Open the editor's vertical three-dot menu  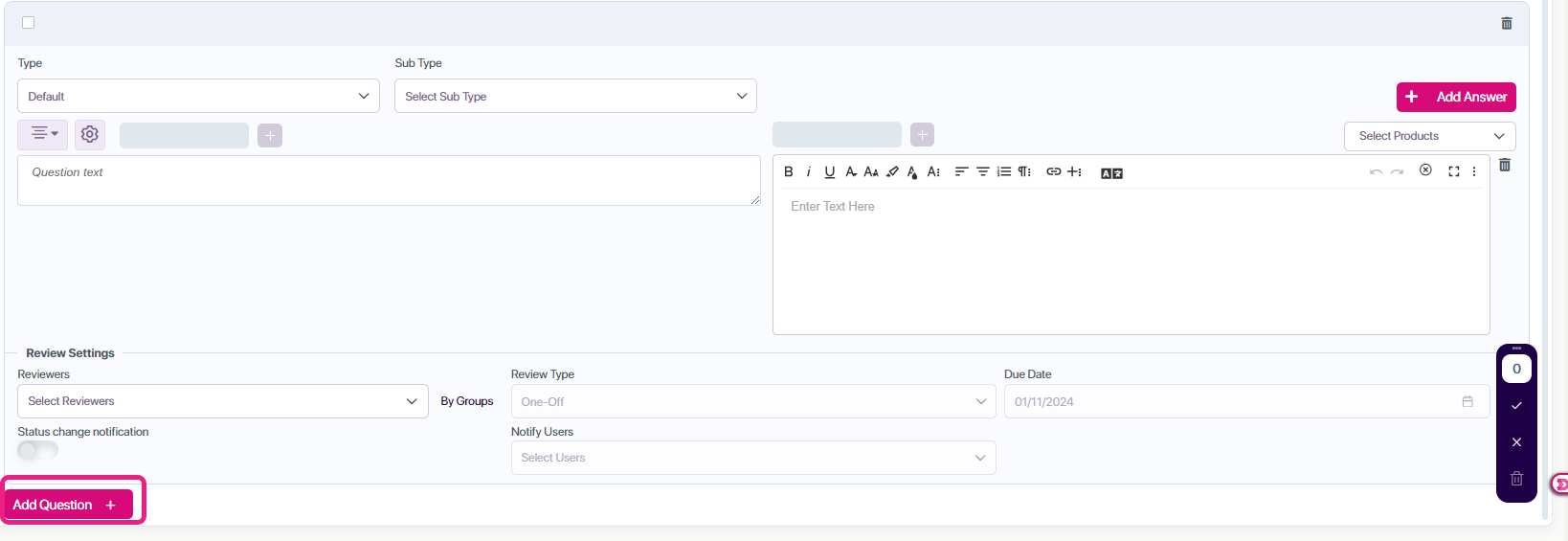(1474, 171)
